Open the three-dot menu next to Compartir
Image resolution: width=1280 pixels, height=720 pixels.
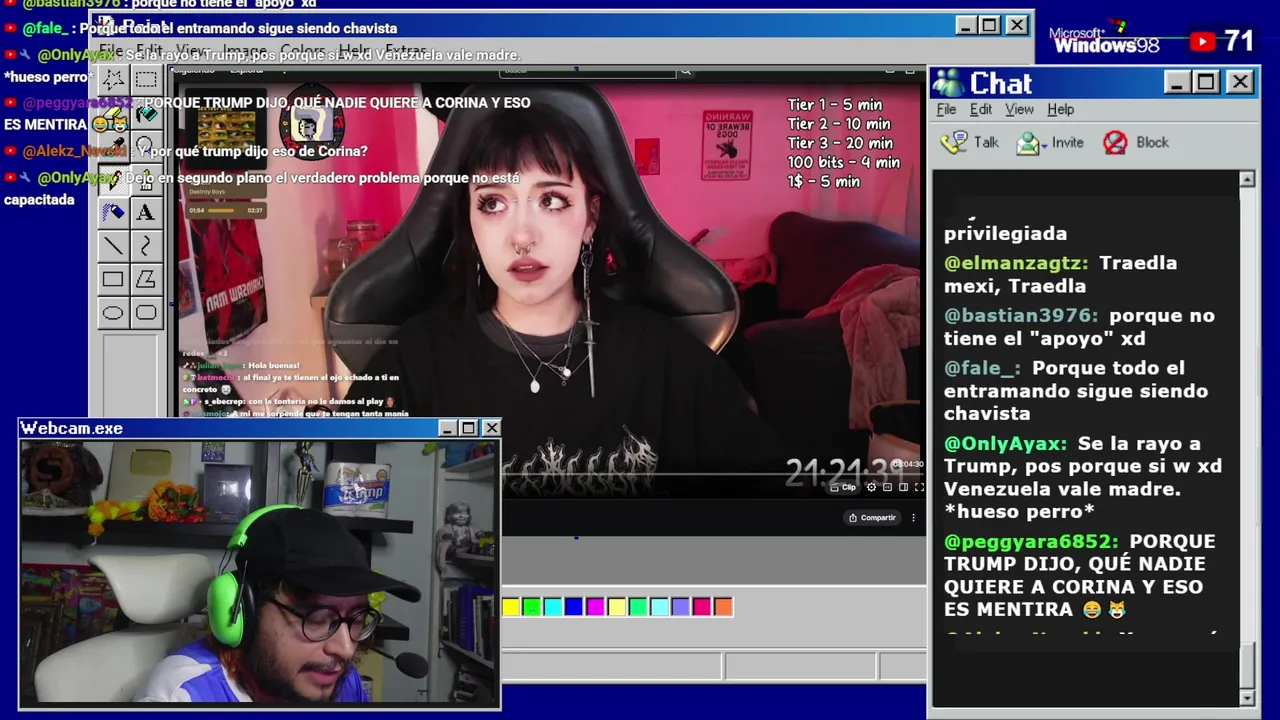click(913, 518)
